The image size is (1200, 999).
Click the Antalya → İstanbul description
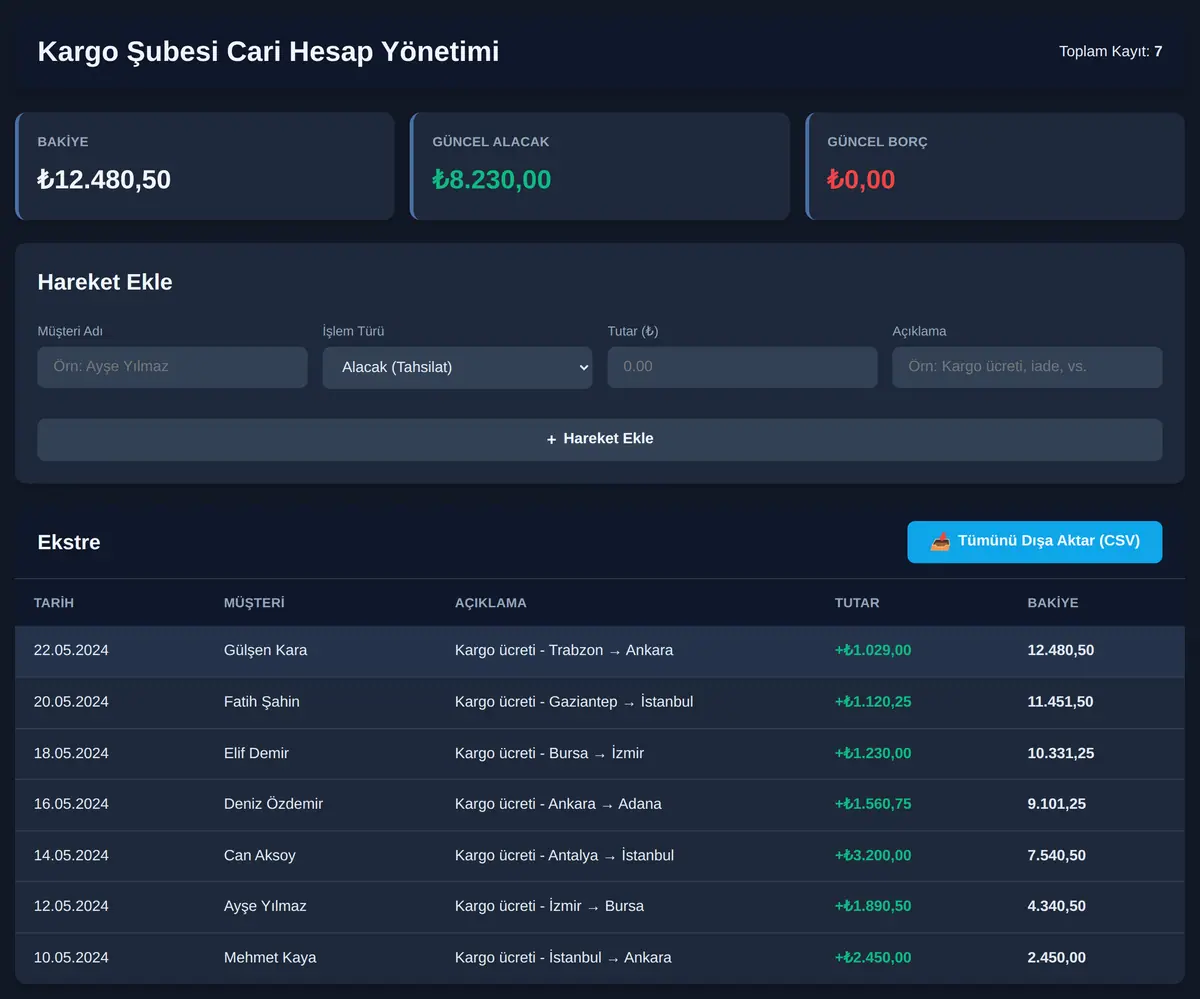[x=564, y=855]
